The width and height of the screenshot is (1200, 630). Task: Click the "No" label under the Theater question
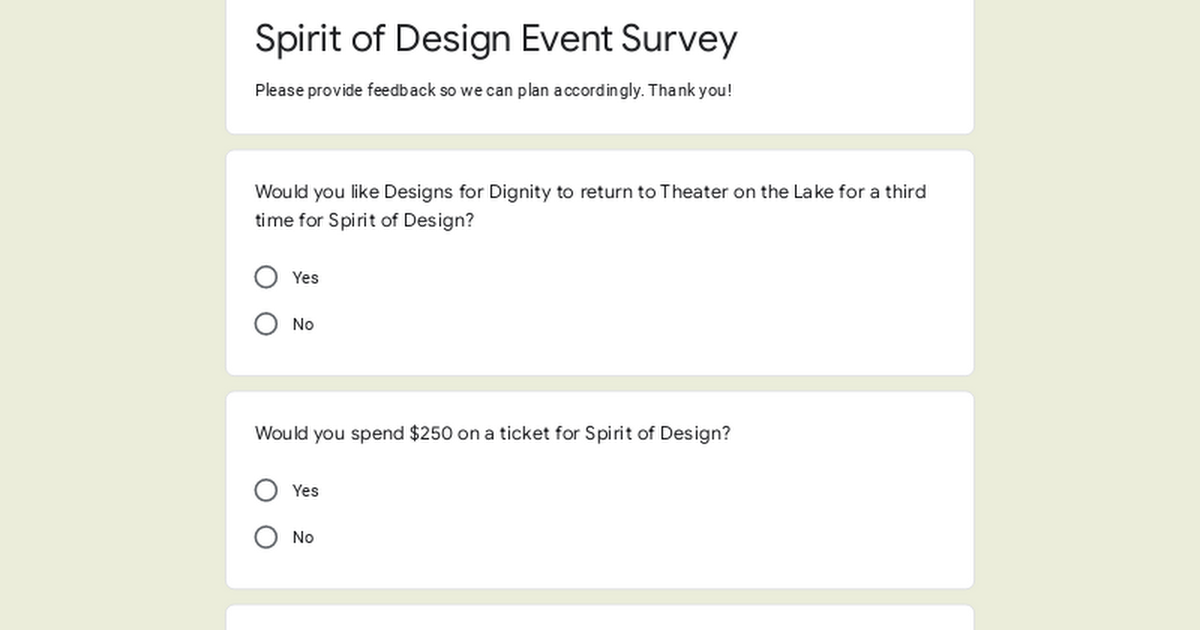303,325
